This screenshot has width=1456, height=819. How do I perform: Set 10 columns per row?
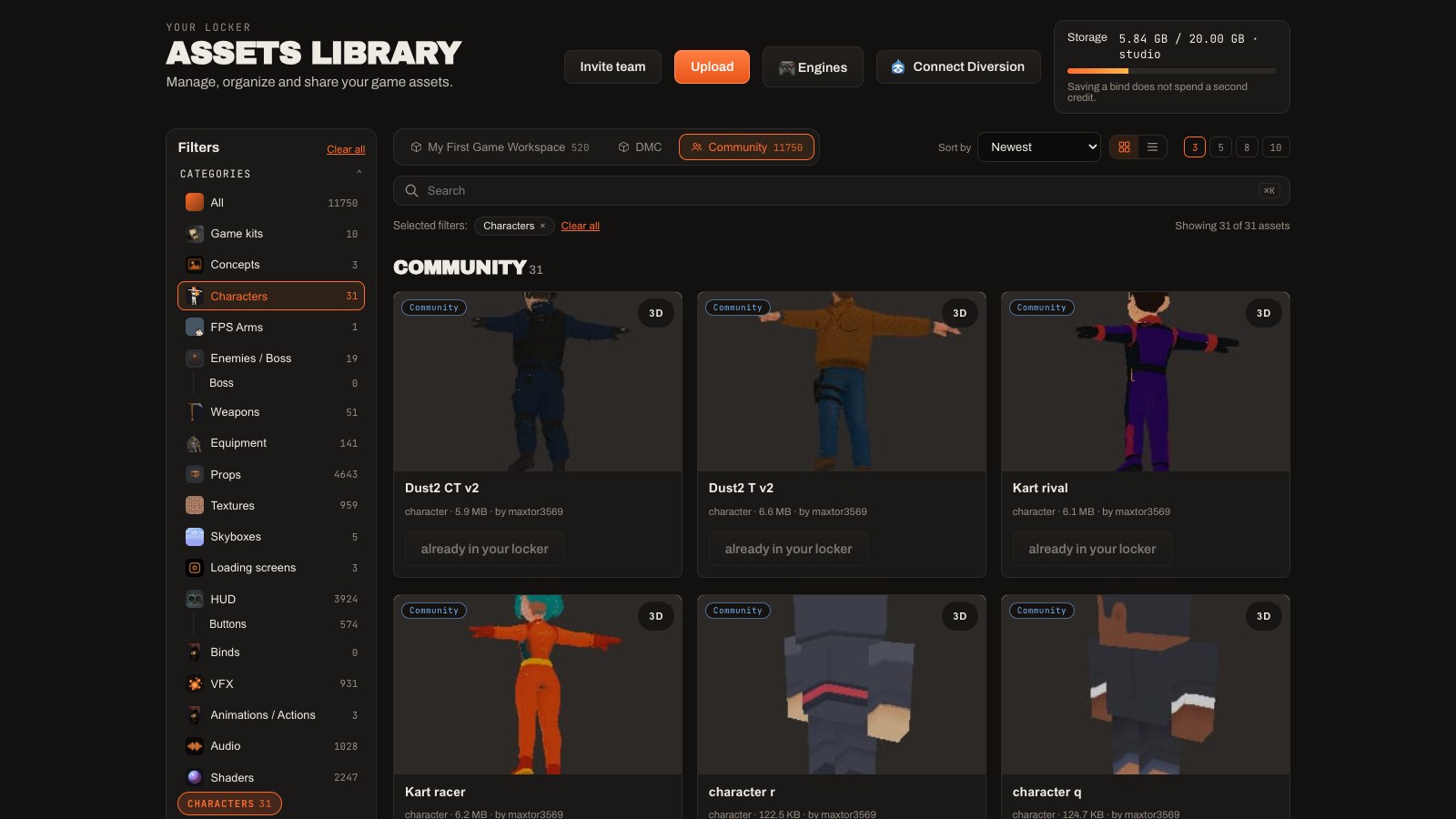pos(1276,147)
